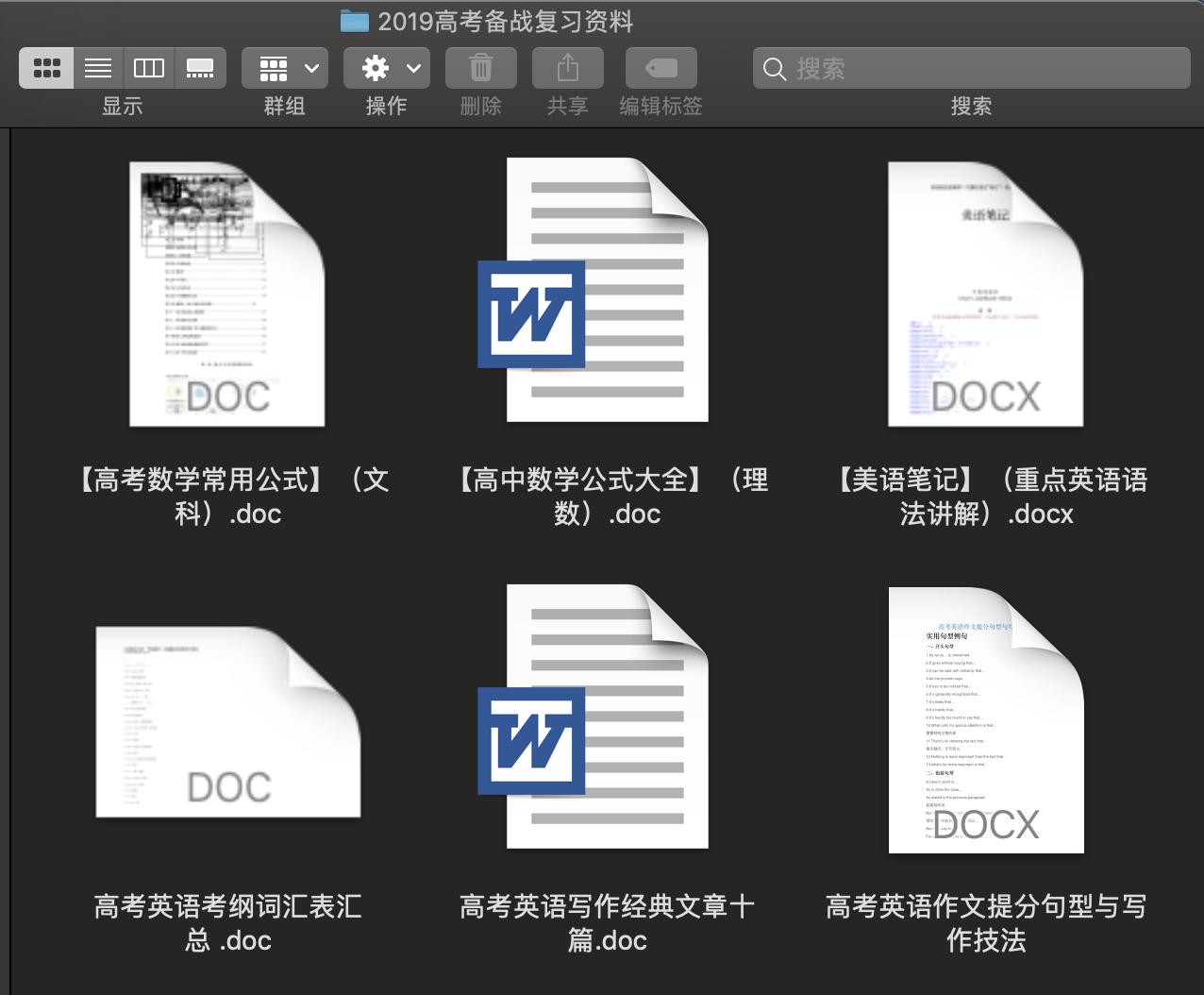
Task: Click the 编辑标签 tag icon
Action: click(x=661, y=67)
